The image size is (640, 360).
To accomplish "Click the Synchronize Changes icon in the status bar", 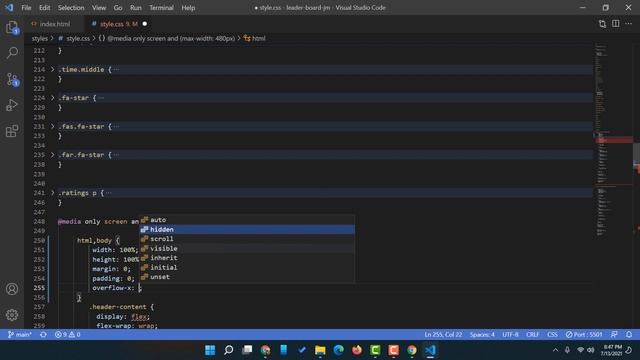I will coord(43,334).
